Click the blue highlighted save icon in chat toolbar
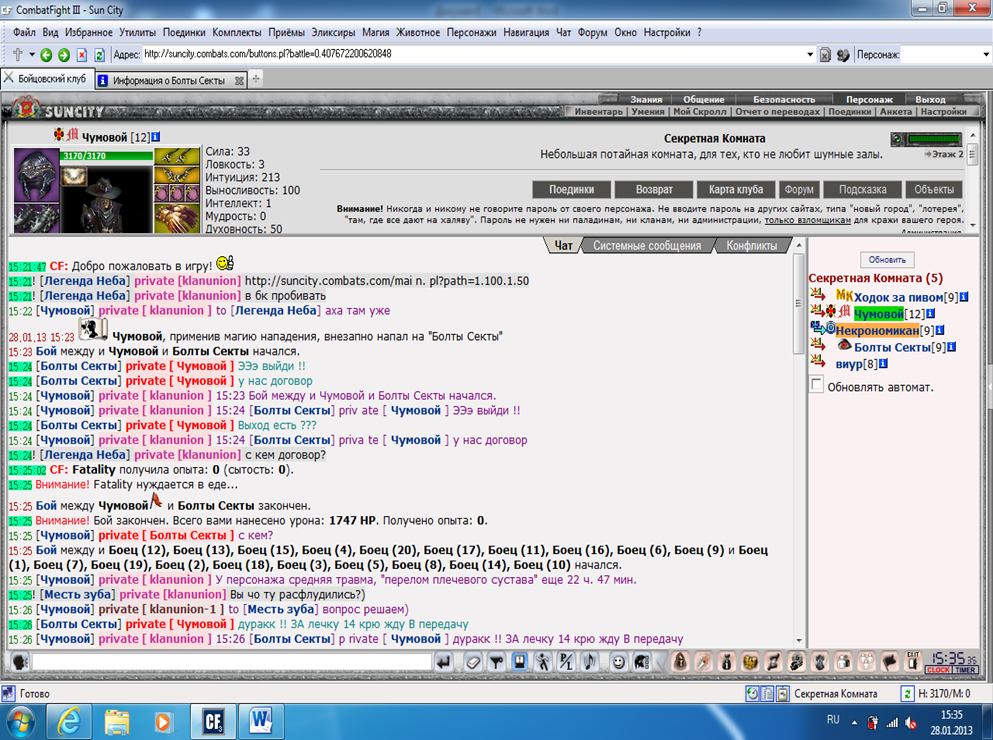Screen dimensions: 993x740 519,662
